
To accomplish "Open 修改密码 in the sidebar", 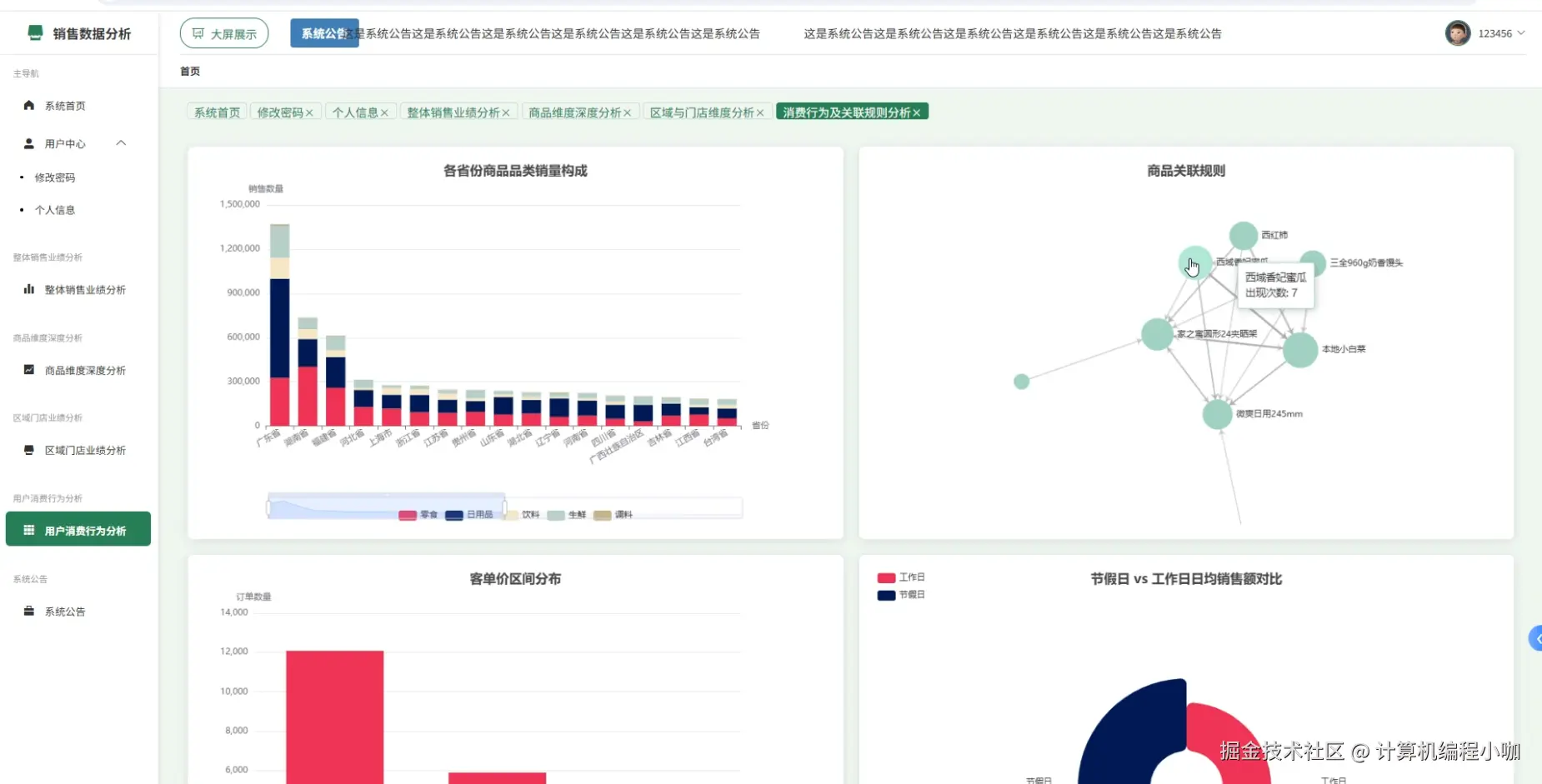I will click(55, 177).
